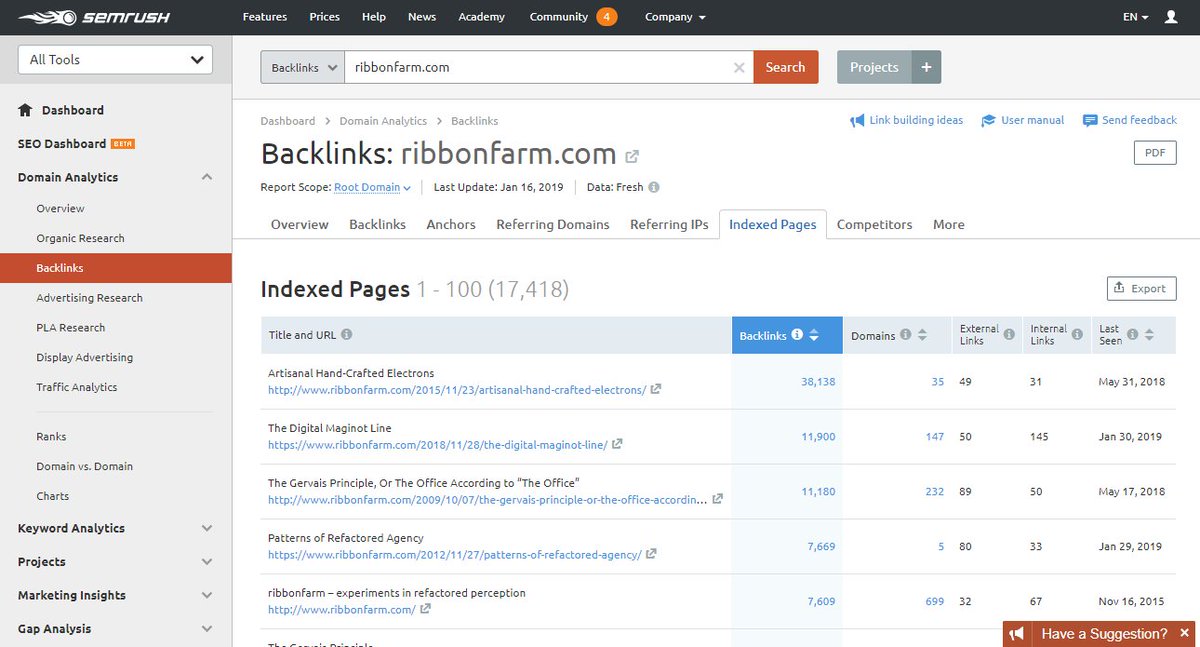The image size is (1200, 647).
Task: Click the megaphone icon in suggestion bar
Action: coord(1017,634)
